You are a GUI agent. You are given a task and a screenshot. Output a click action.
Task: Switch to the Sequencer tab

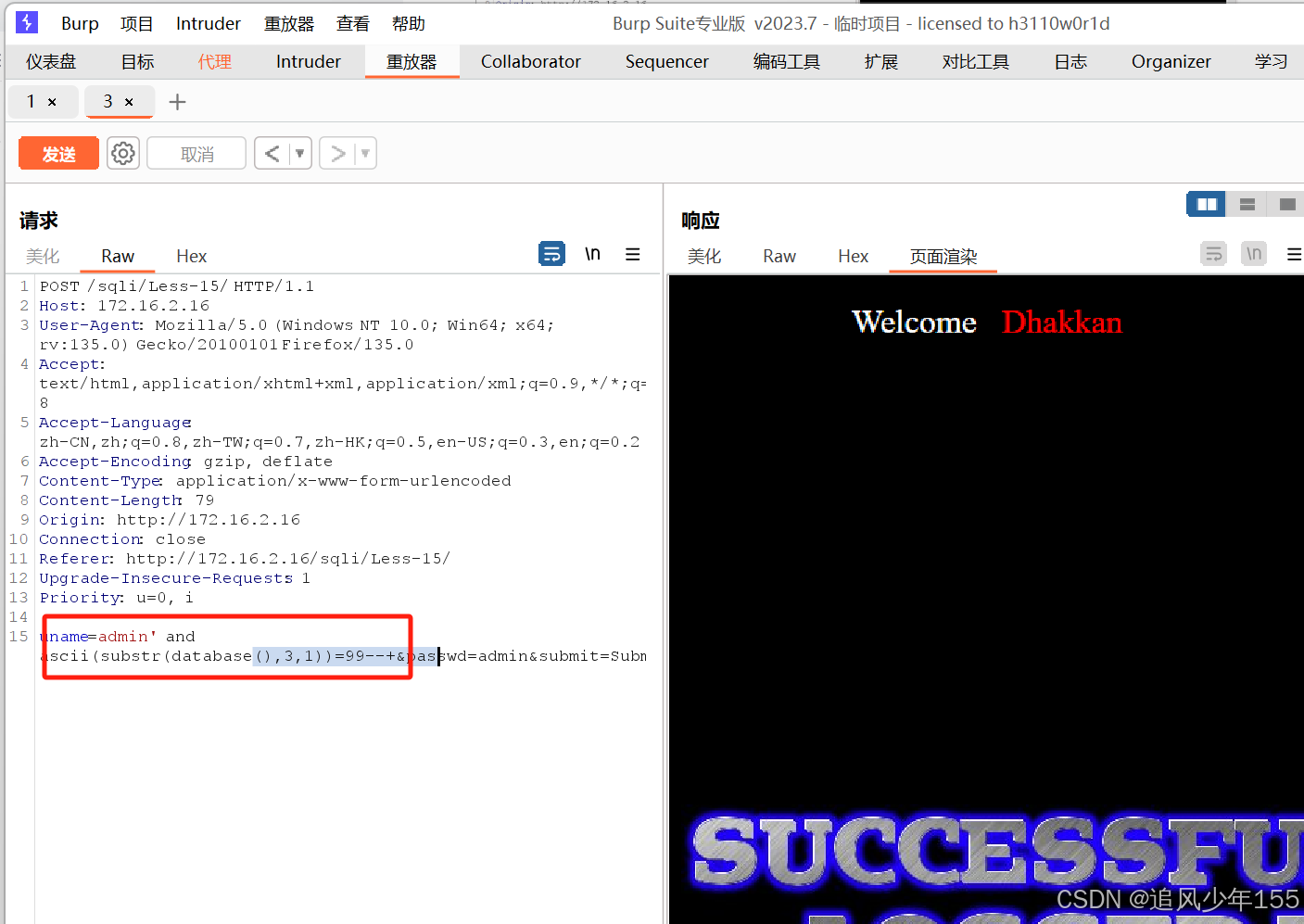tap(667, 61)
